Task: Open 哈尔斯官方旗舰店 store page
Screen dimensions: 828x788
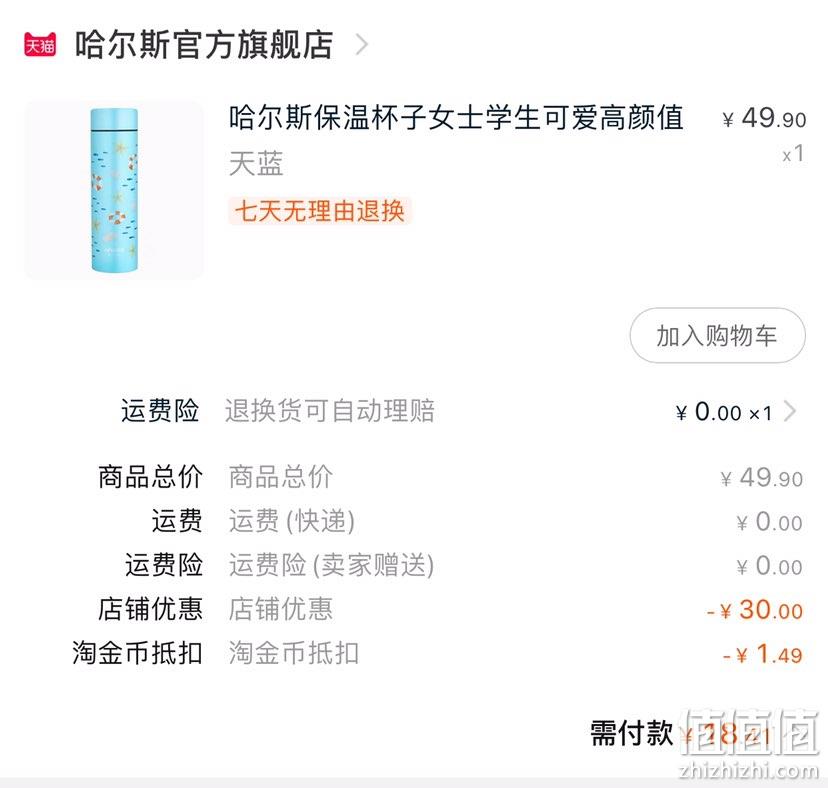Action: [x=204, y=44]
